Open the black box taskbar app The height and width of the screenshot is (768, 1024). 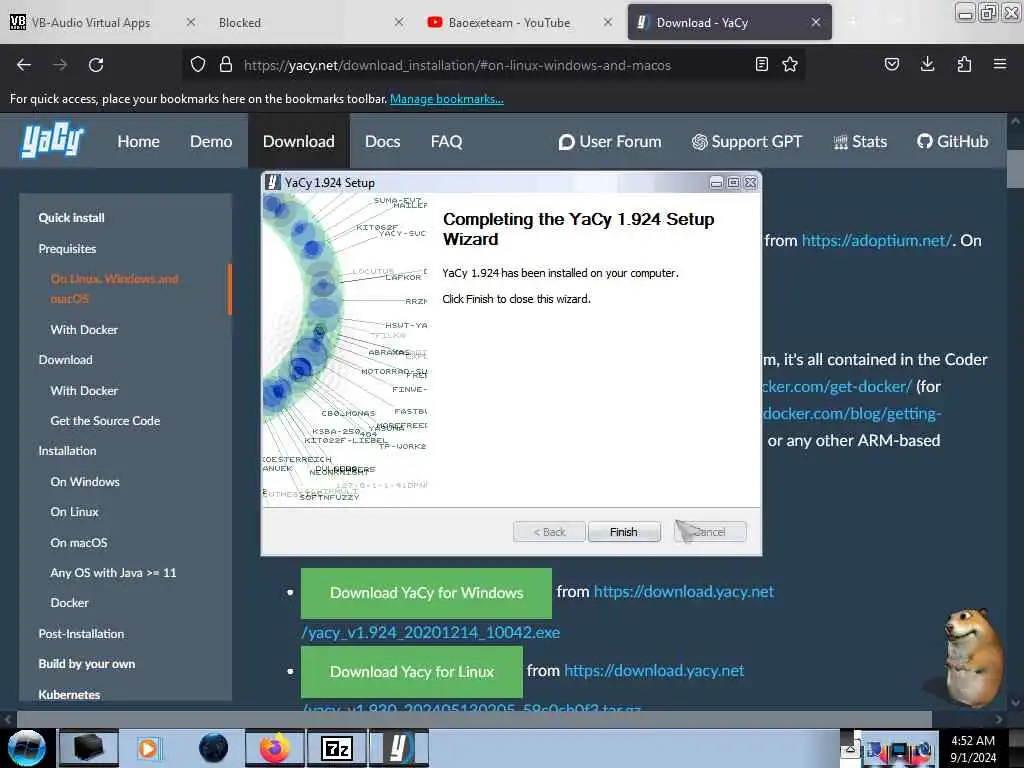(x=89, y=748)
